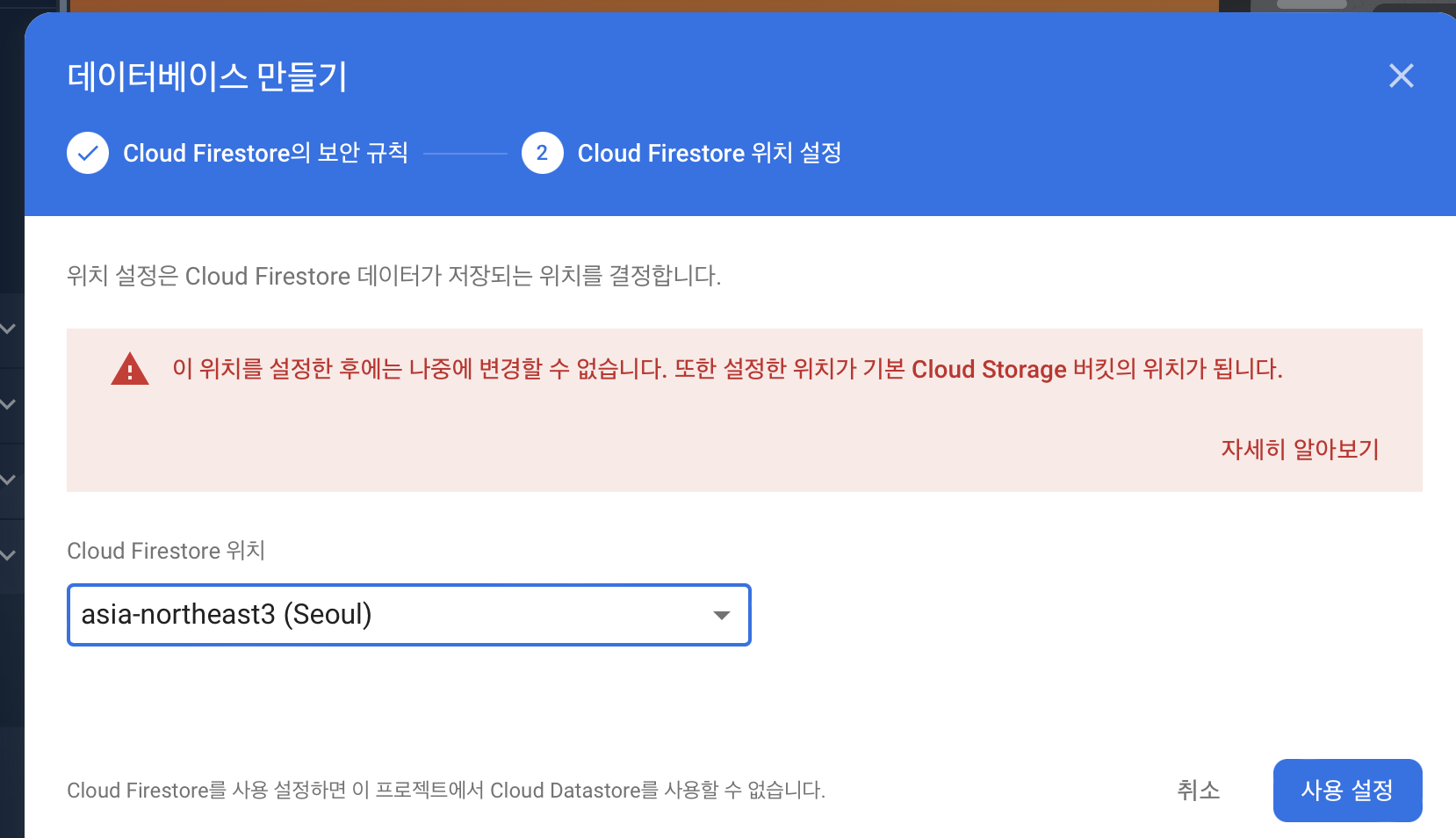The width and height of the screenshot is (1456, 838).
Task: Click the 취소 button
Action: [x=1199, y=791]
